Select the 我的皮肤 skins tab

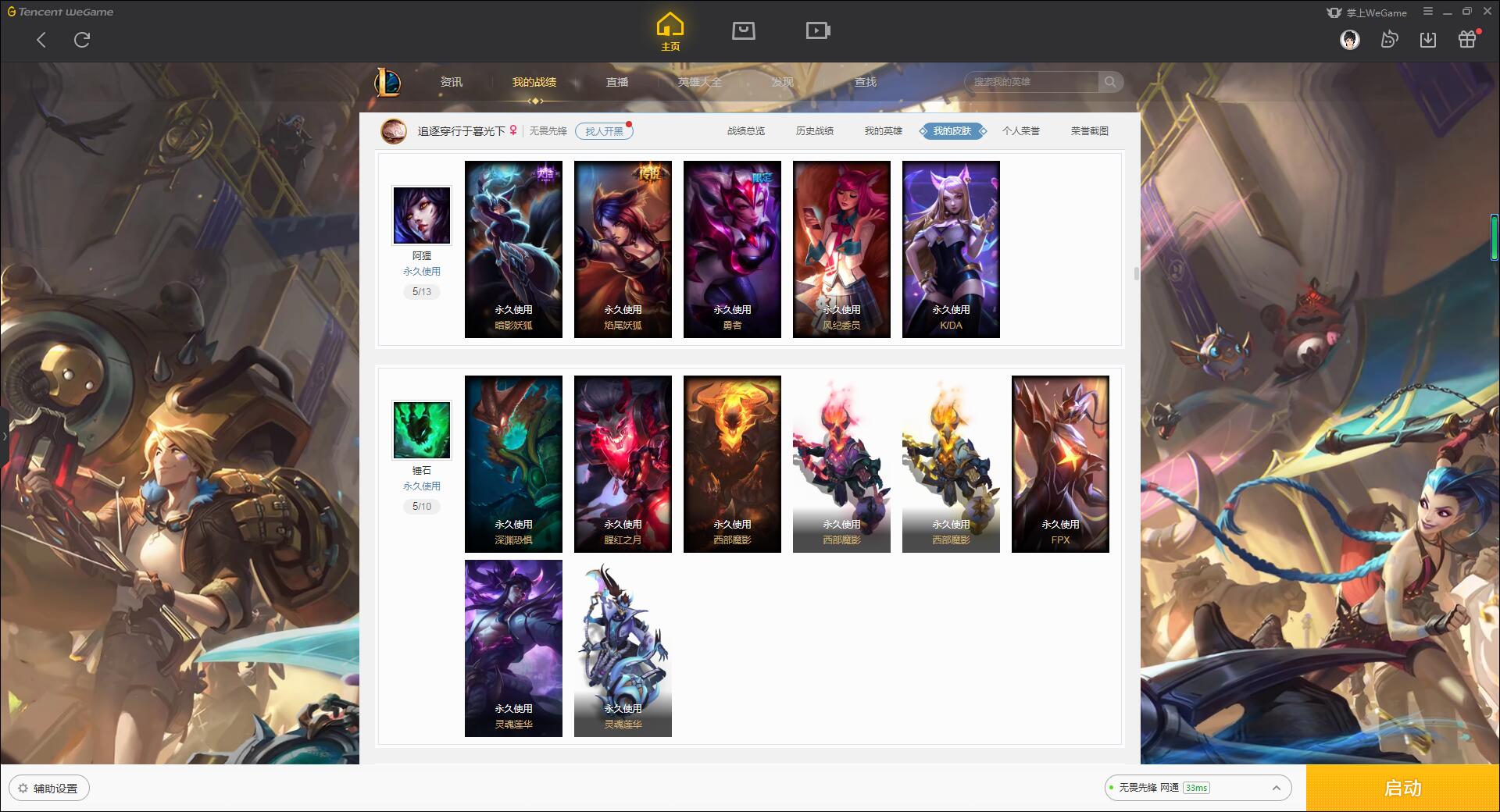coord(952,131)
